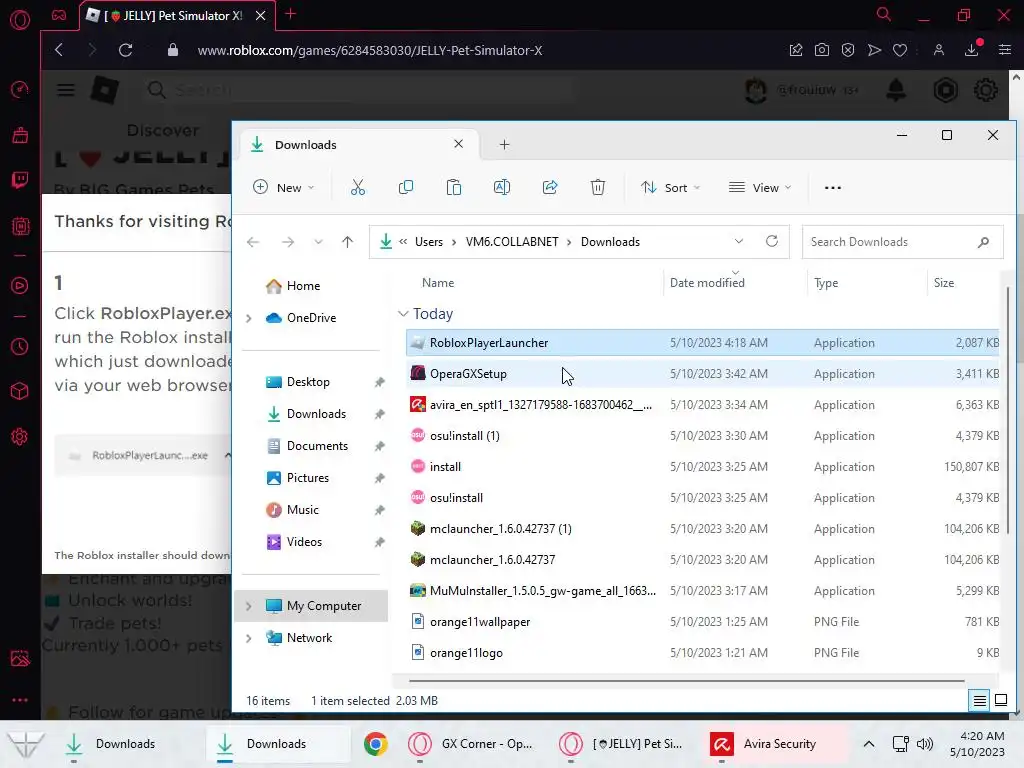
Task: Click the horizontal scrollbar in file list
Action: 686,680
